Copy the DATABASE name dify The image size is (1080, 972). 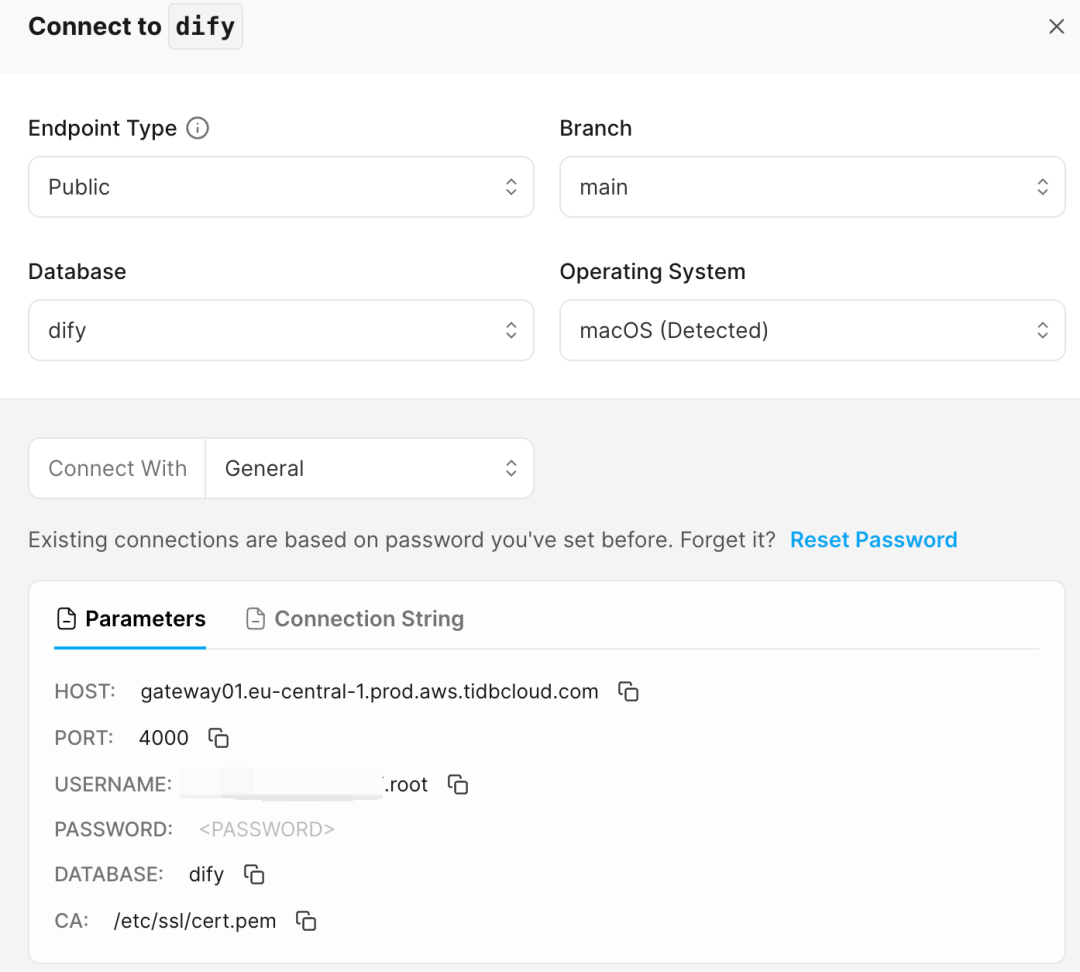[x=253, y=874]
